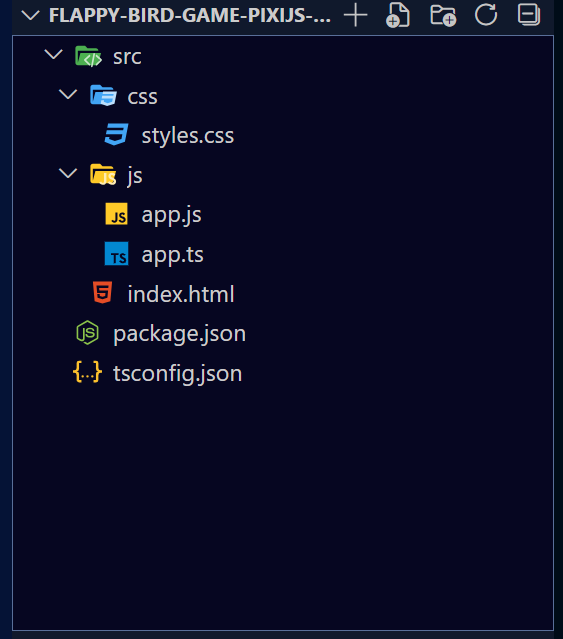Collapse all folders in explorer
The height and width of the screenshot is (639, 563).
click(529, 15)
